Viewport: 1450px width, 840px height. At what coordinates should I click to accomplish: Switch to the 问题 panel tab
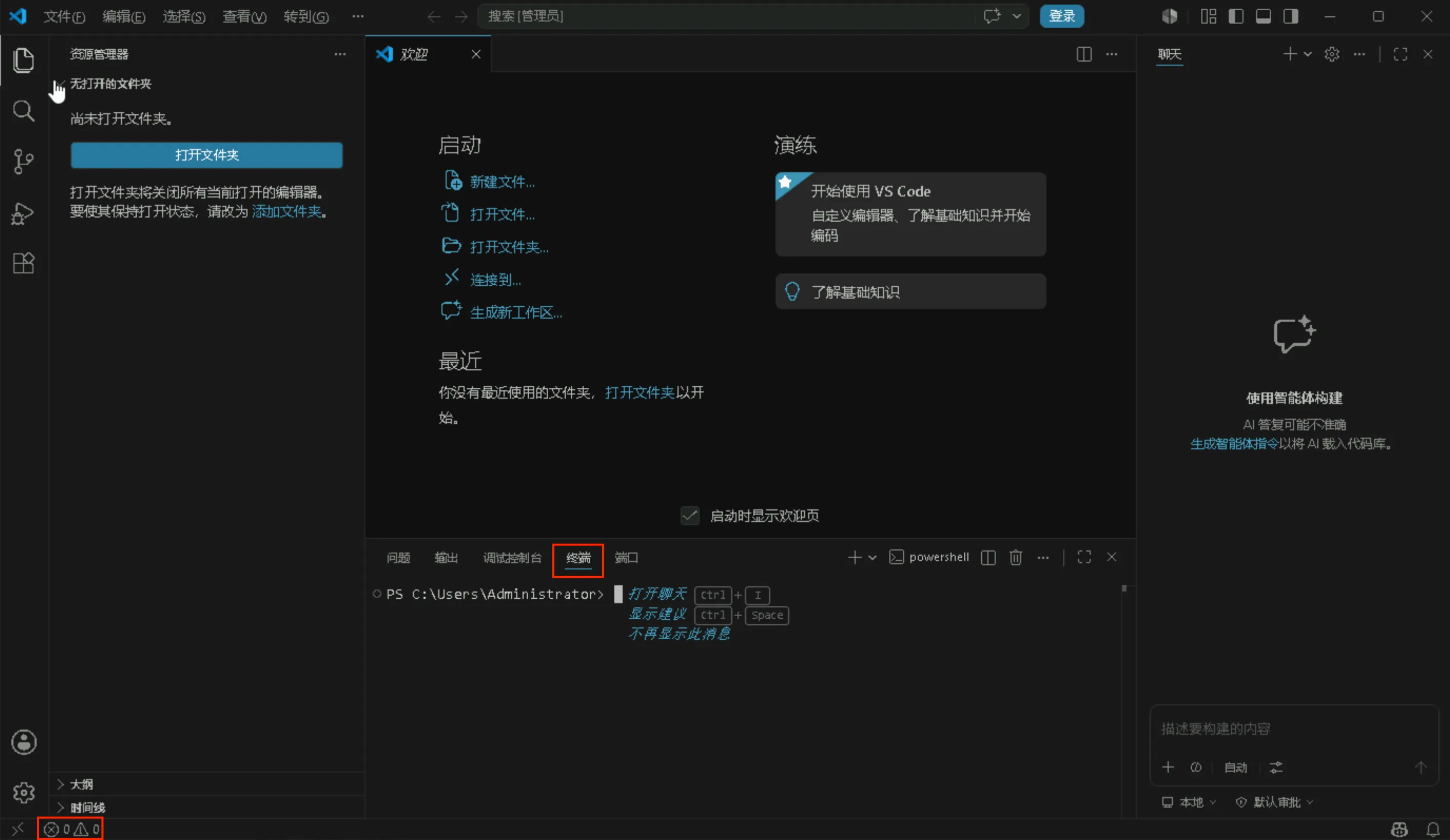(x=398, y=557)
